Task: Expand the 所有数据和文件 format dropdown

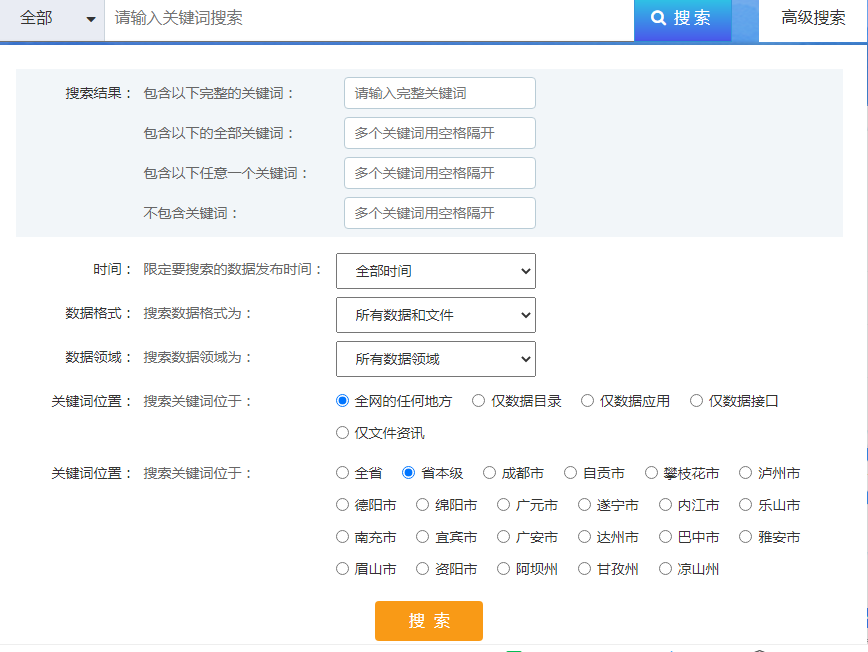Action: (x=436, y=315)
